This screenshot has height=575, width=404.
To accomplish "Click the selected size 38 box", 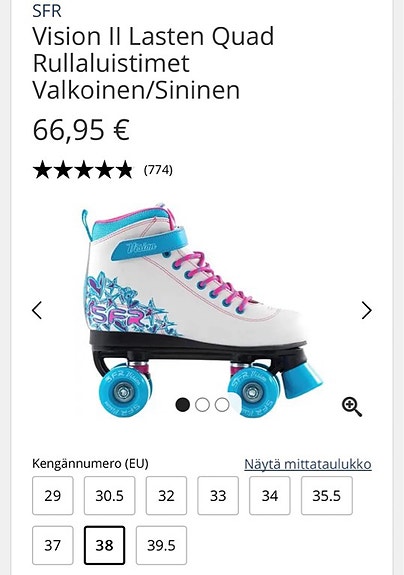I will tap(104, 545).
